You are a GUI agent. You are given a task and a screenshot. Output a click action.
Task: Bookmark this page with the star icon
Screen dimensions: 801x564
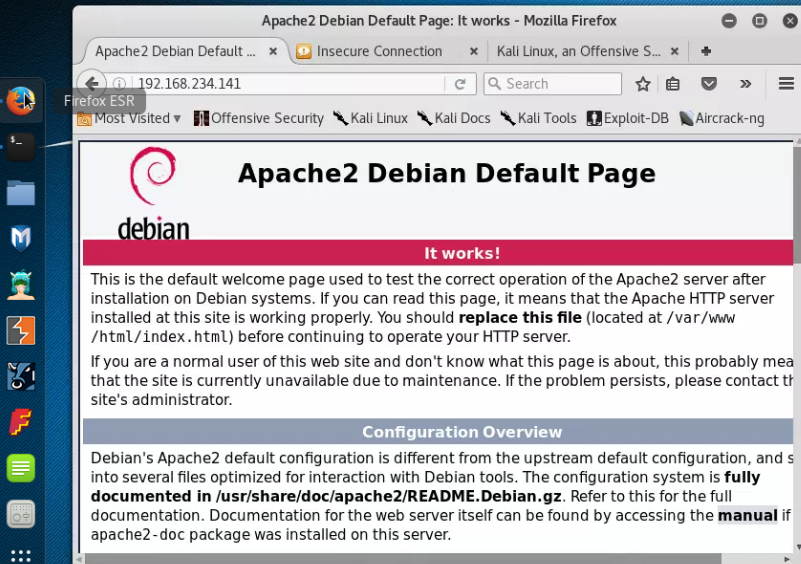tap(643, 84)
